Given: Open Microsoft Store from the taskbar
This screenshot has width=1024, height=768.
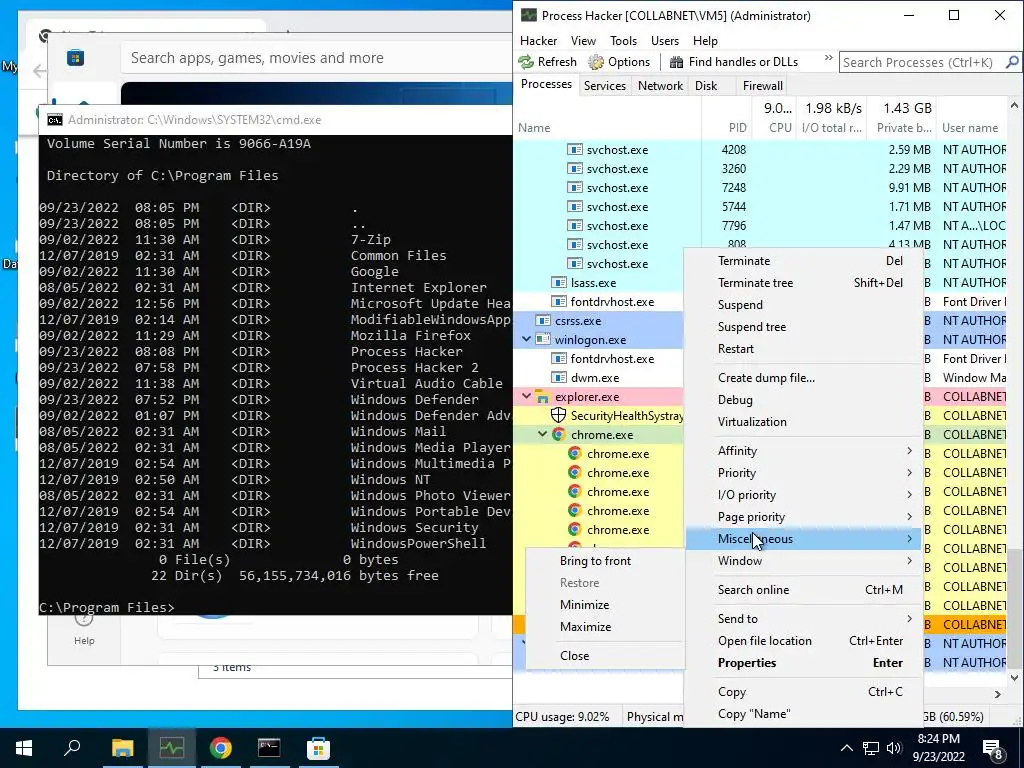Looking at the screenshot, I should pyautogui.click(x=318, y=748).
